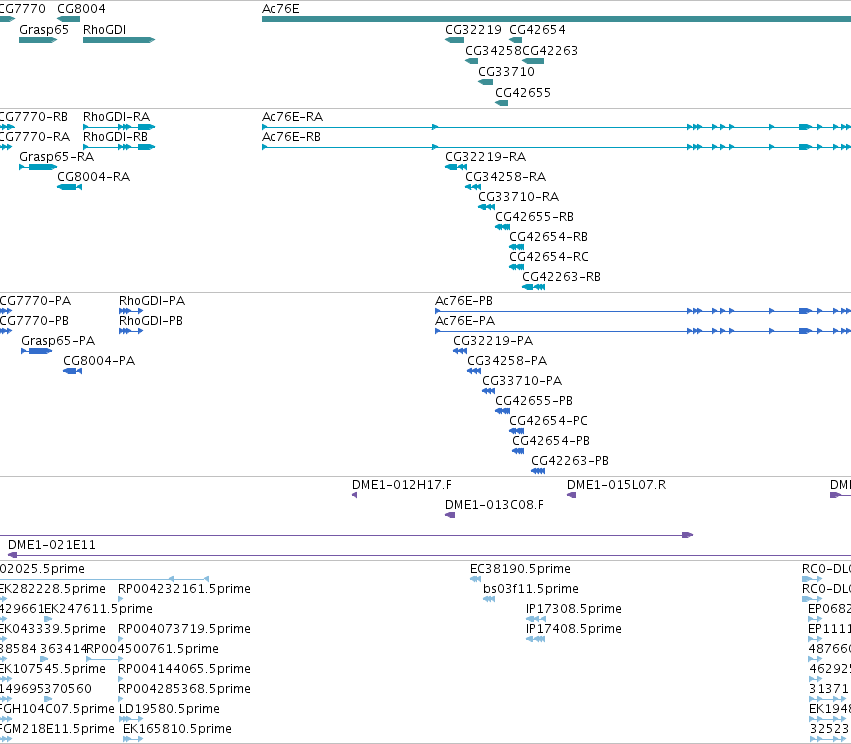Select CDS label CG34258-PA
Viewport: 851px width, 744px height.
click(507, 361)
